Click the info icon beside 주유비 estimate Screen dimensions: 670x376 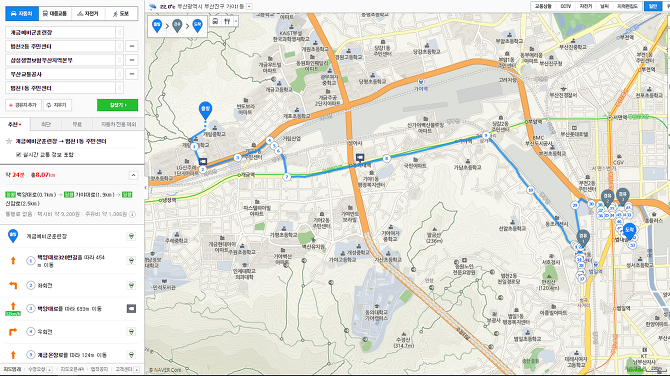[x=132, y=214]
